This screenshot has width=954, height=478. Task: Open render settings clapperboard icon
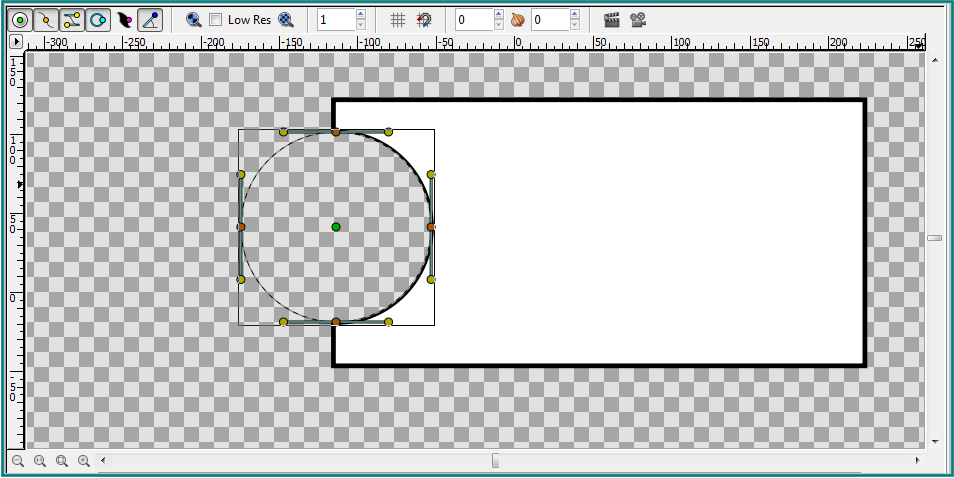pyautogui.click(x=611, y=20)
